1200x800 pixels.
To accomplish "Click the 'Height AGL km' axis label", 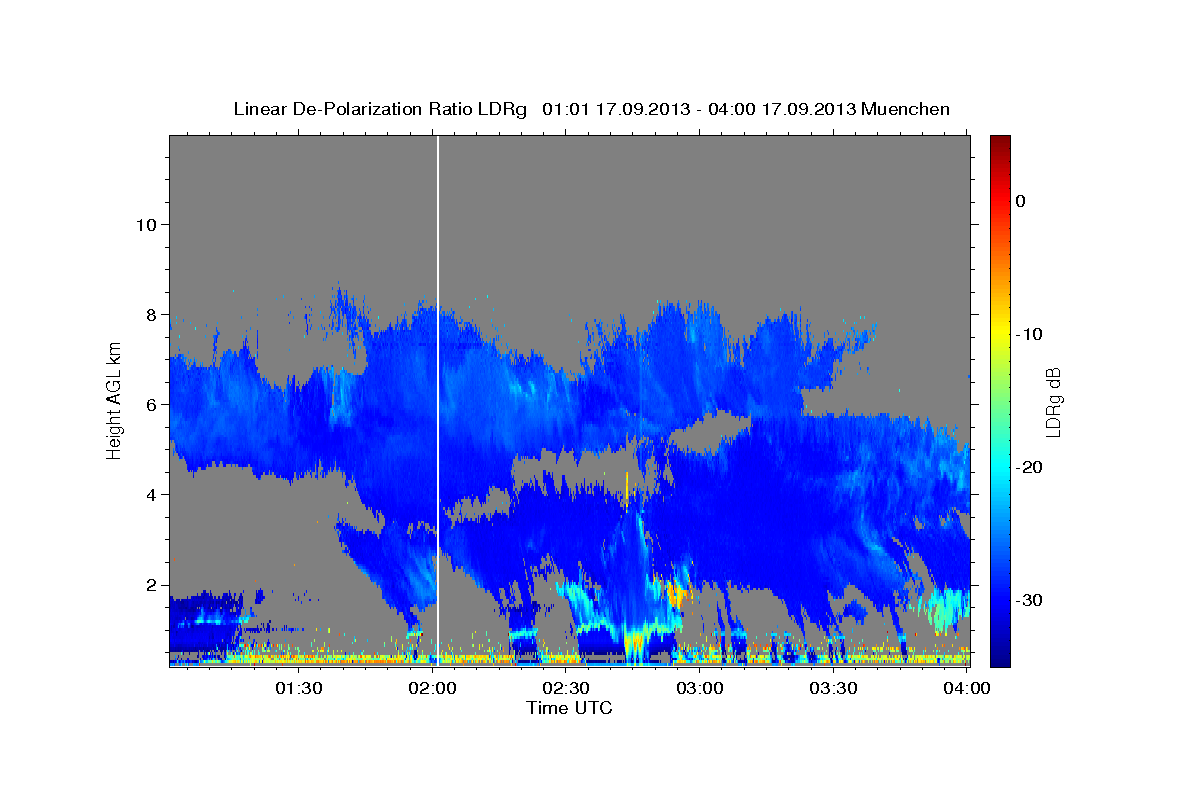I will [114, 400].
